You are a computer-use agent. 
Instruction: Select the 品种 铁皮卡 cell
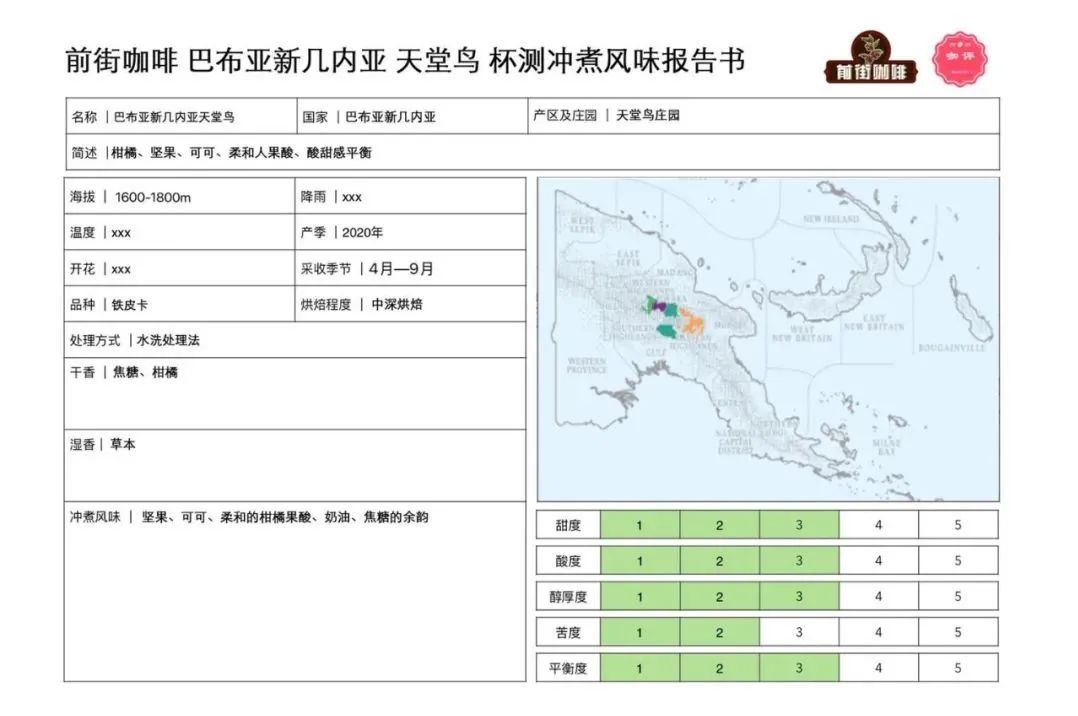tap(179, 304)
